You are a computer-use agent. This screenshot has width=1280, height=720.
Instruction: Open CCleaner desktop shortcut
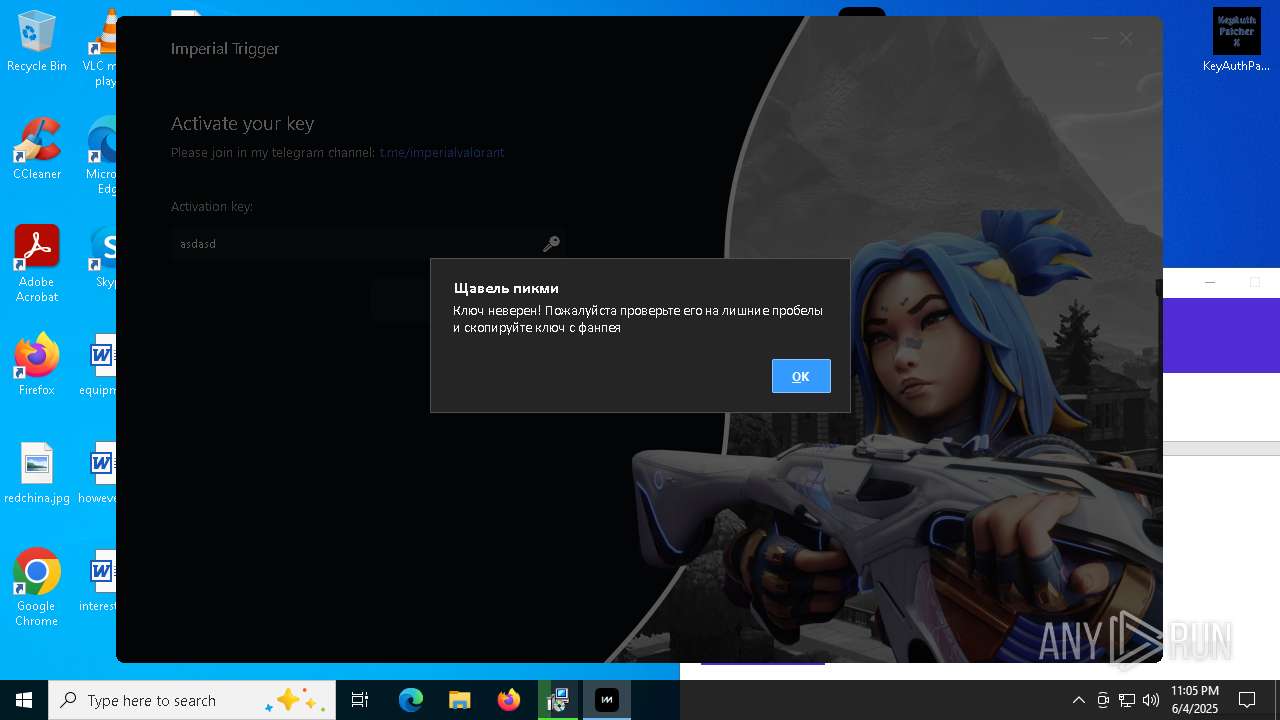click(37, 150)
